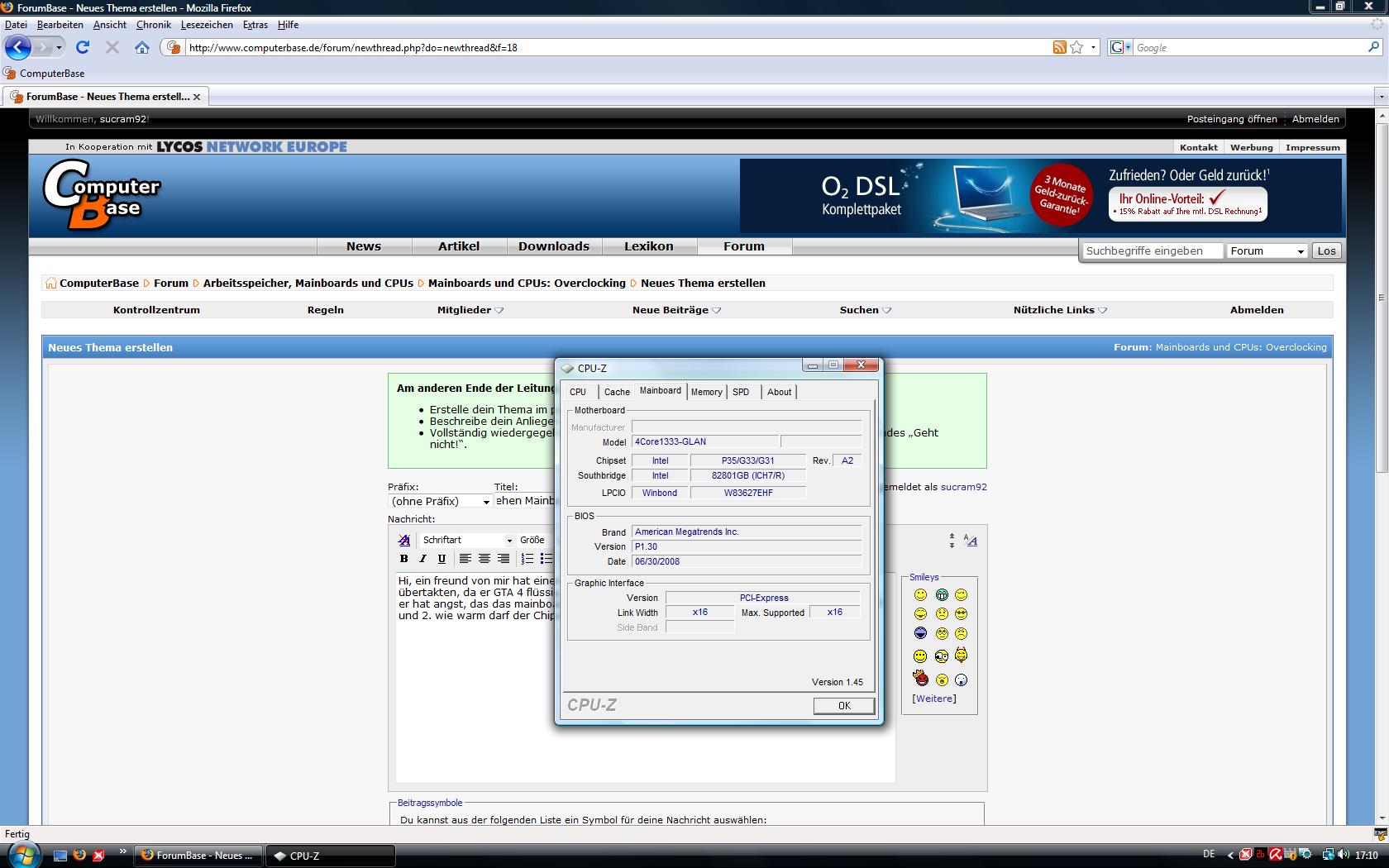Image resolution: width=1389 pixels, height=868 pixels.
Task: Click the Firefox address bar URL
Action: click(x=618, y=47)
